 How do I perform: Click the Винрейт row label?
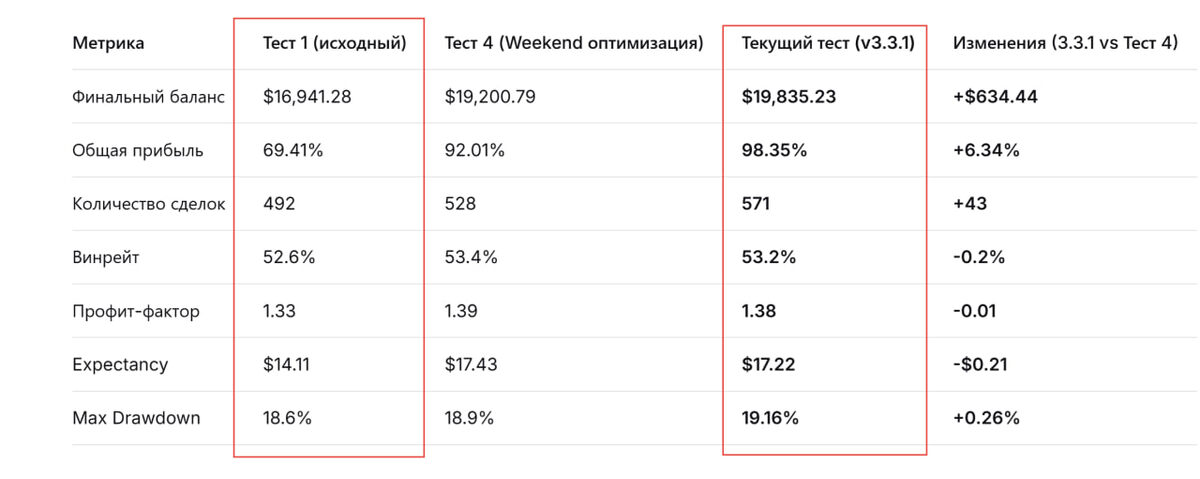point(106,257)
